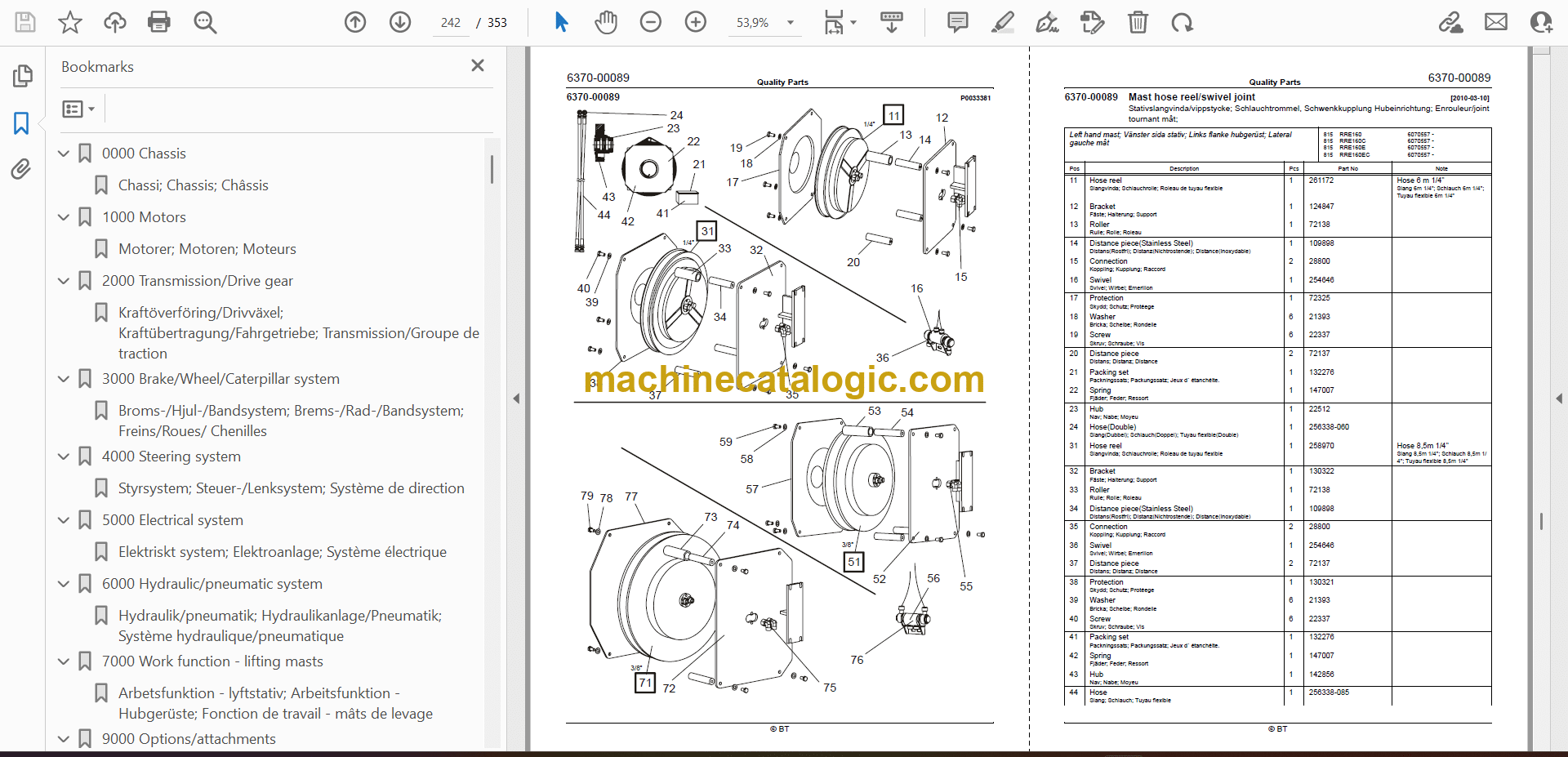Viewport: 1568px width, 757px height.
Task: Toggle the Bookmarks panel icon in sidebar
Action: (22, 123)
